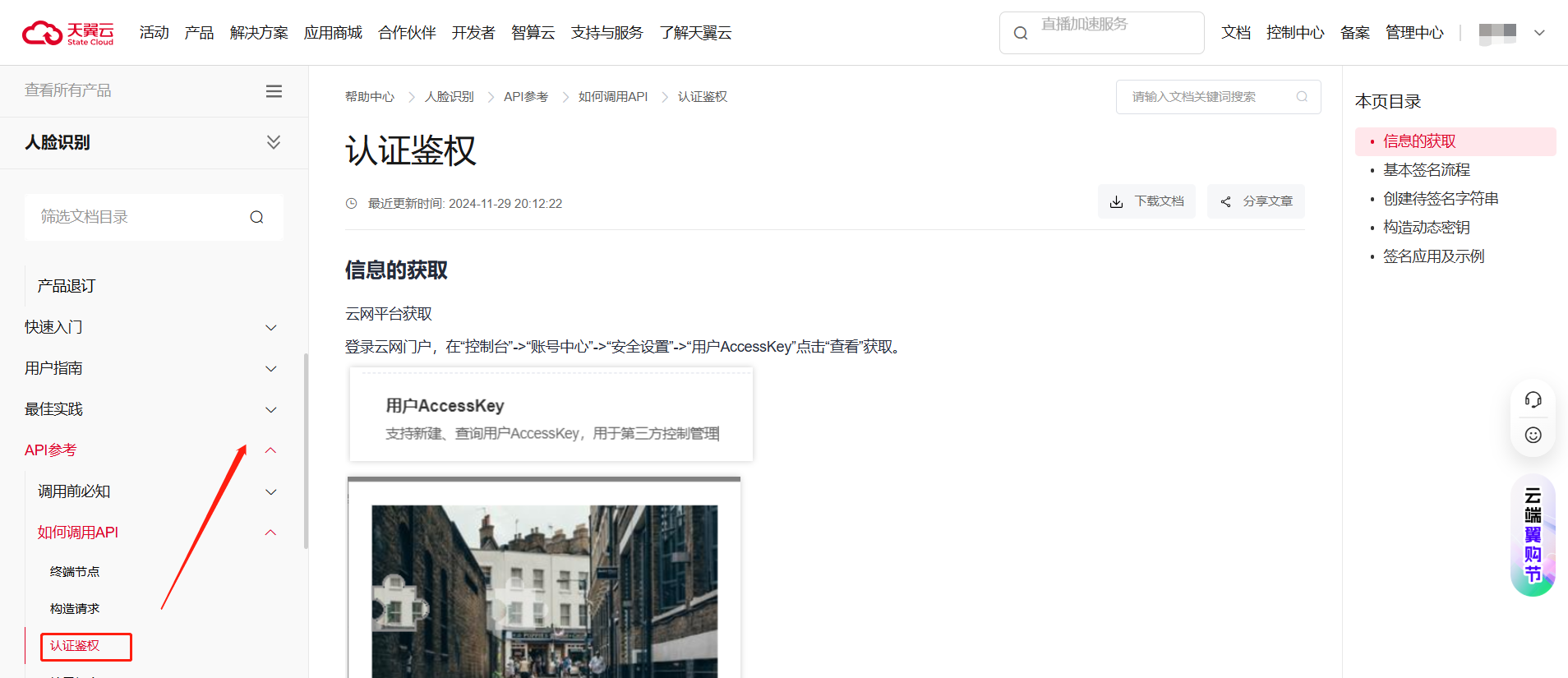1568x678 pixels.
Task: Open 认证鉴权 in the sidebar tree
Action: tap(75, 646)
